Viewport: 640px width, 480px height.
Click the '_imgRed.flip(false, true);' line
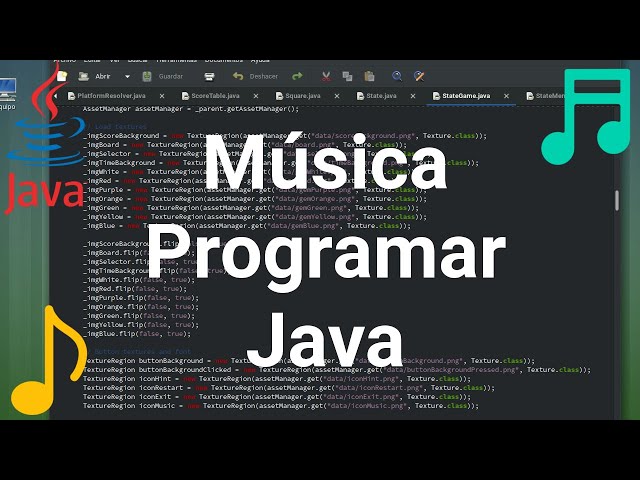[135, 289]
